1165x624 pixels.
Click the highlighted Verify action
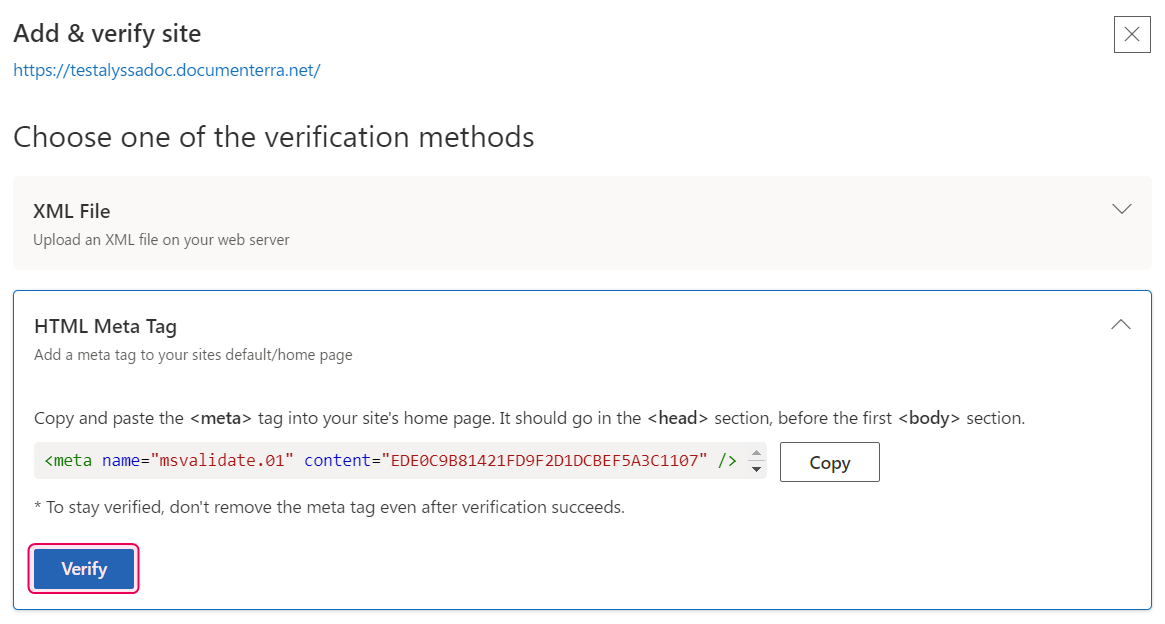[83, 568]
